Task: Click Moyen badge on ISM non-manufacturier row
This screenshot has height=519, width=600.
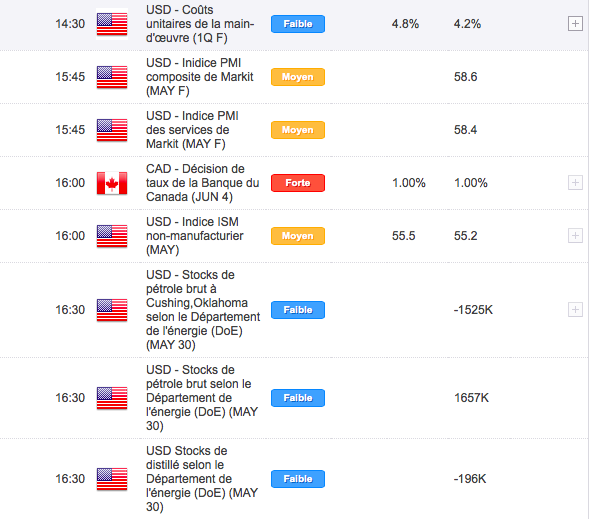Action: tap(298, 236)
